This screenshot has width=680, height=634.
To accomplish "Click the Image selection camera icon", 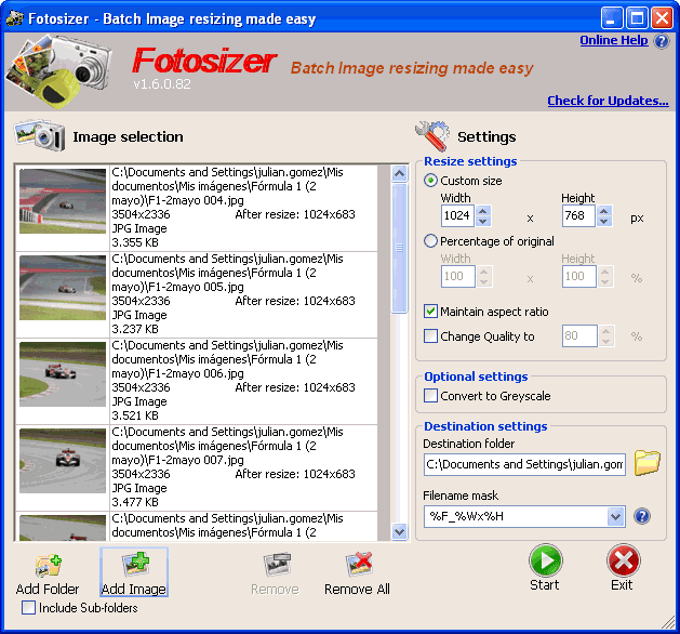I will click(39, 136).
